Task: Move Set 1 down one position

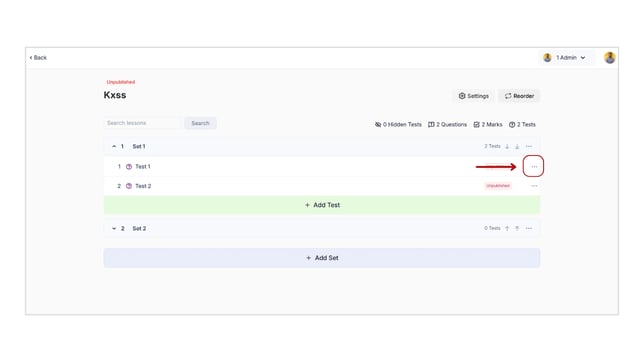Action: (x=507, y=146)
